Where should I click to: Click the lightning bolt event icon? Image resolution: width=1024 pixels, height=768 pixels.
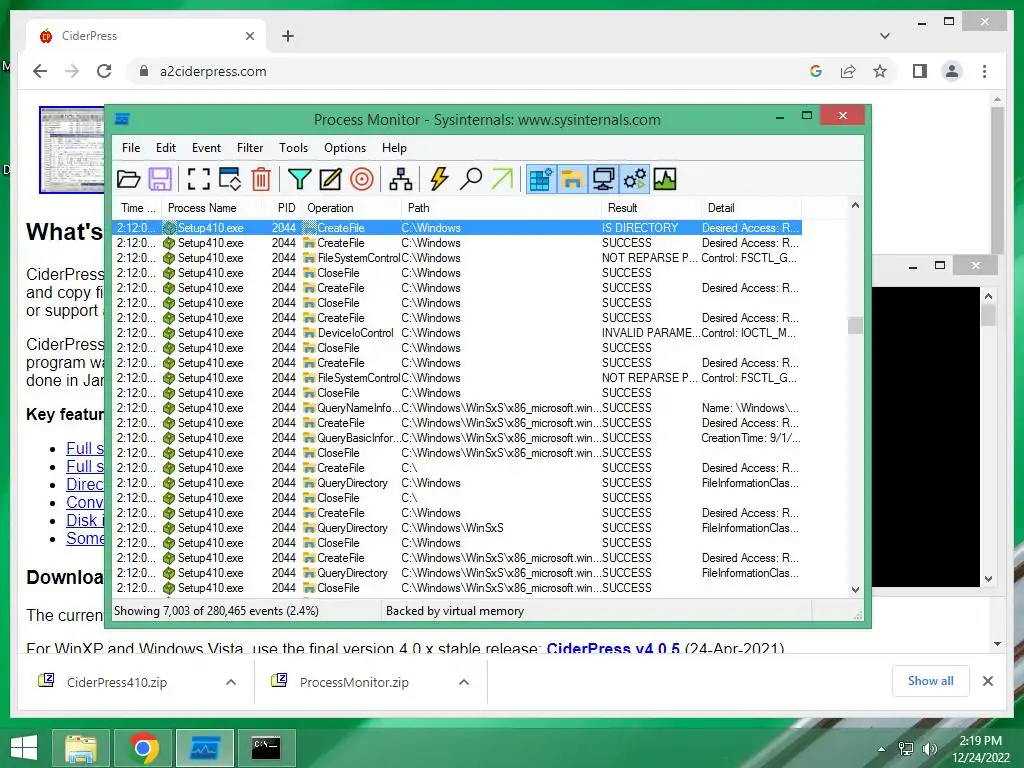440,179
